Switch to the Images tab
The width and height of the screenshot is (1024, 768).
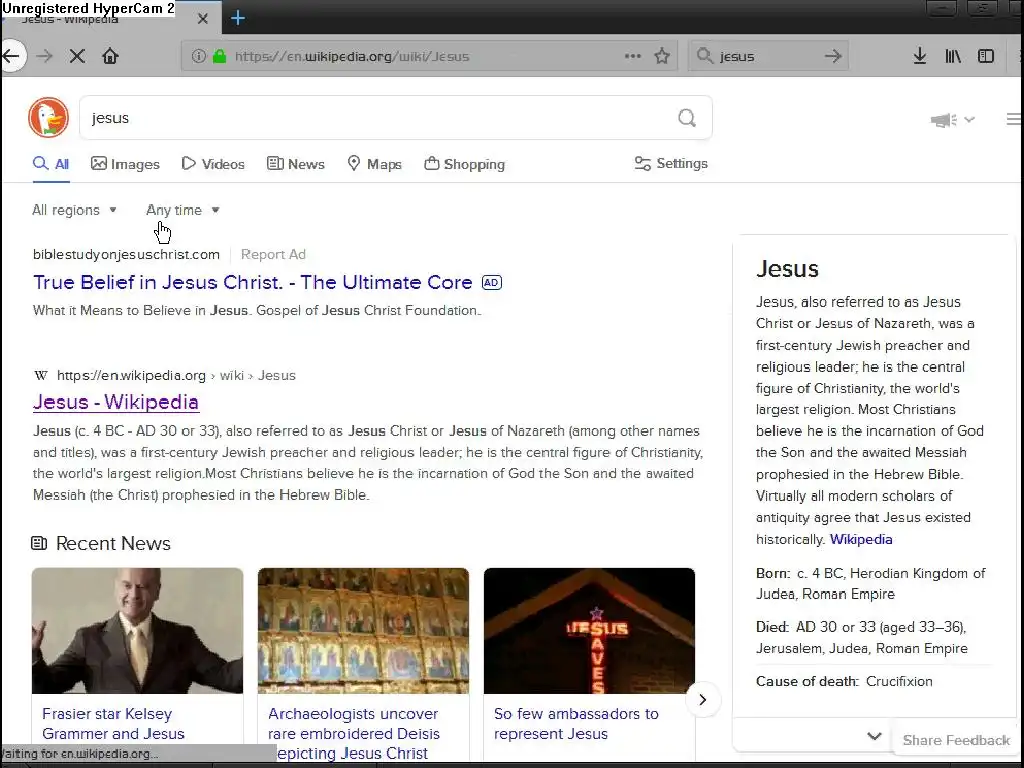(x=125, y=164)
